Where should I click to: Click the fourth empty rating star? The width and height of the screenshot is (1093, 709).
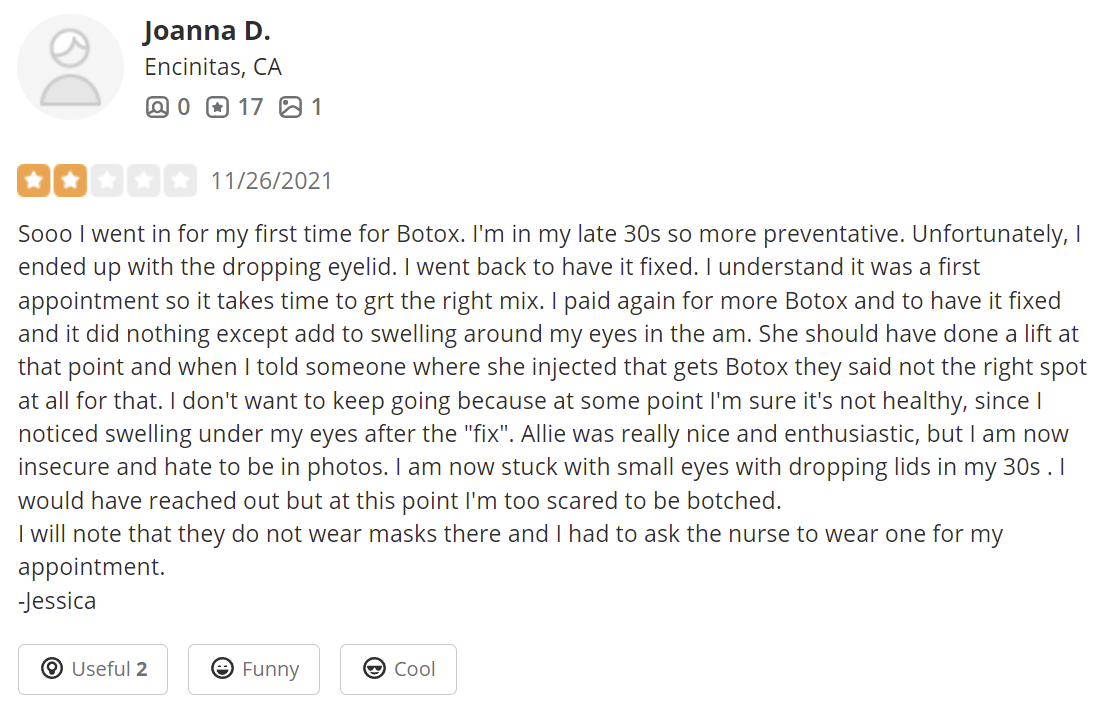[144, 181]
